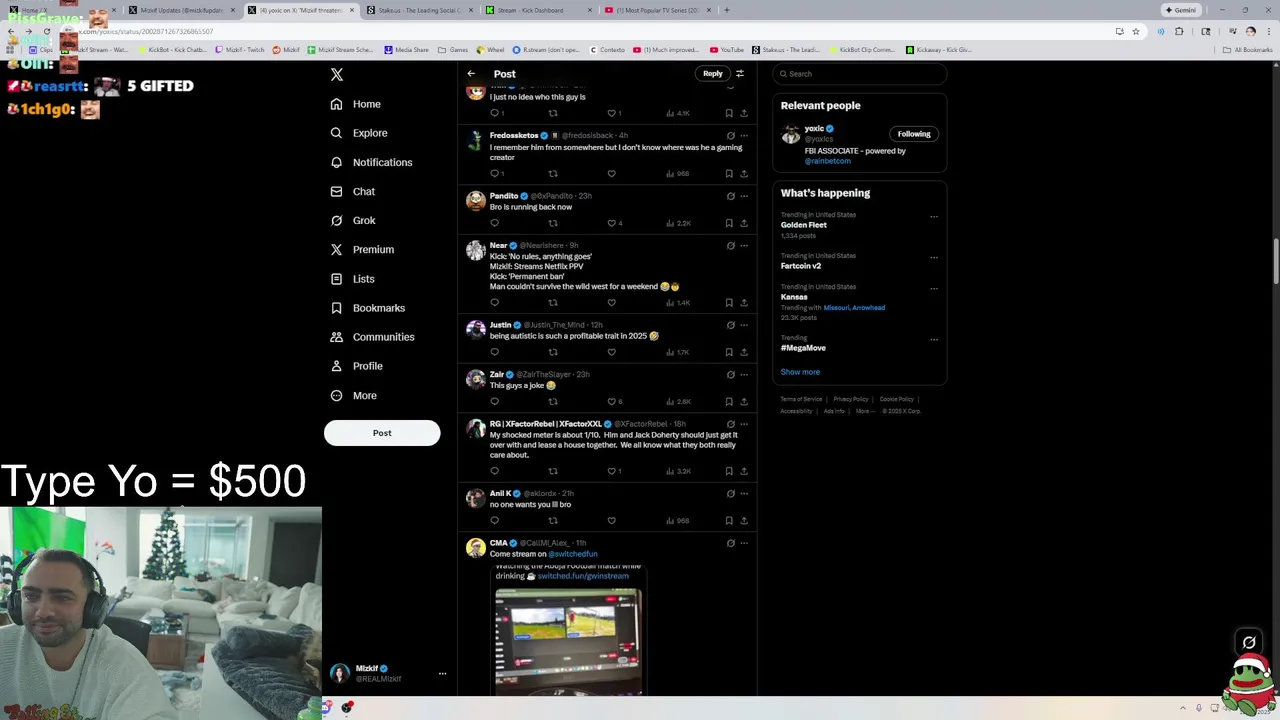Go to Home in the X sidebar

pyautogui.click(x=356, y=104)
